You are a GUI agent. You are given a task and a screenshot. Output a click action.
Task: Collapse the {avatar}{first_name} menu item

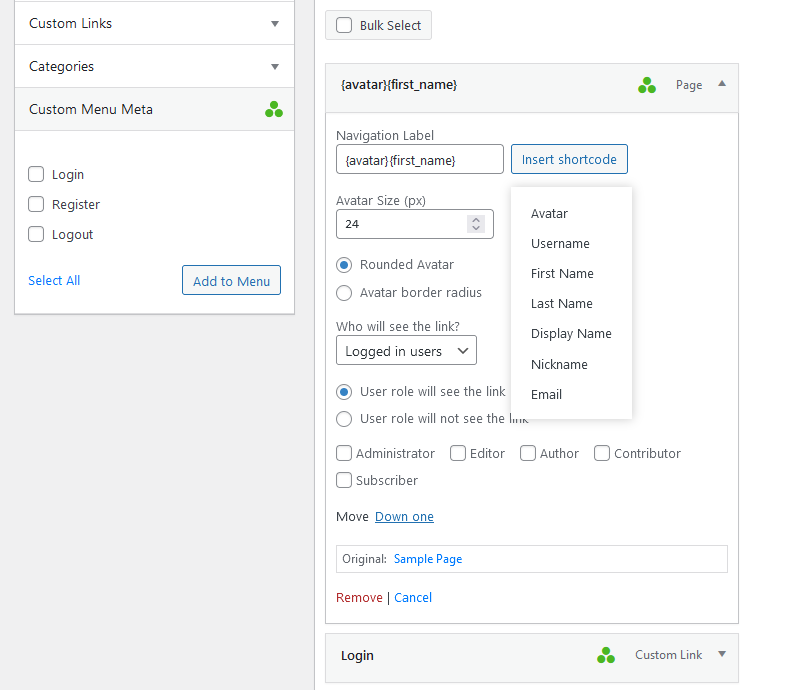(722, 85)
